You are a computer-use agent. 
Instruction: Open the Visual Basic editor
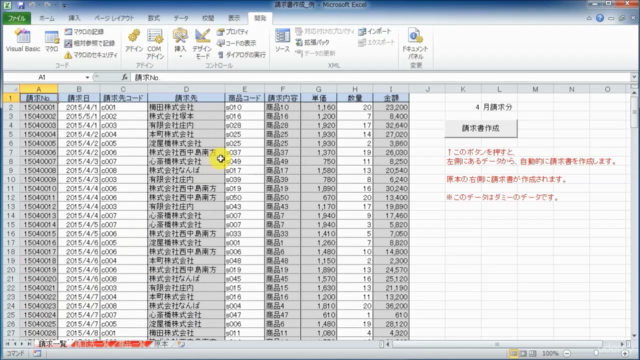23,40
